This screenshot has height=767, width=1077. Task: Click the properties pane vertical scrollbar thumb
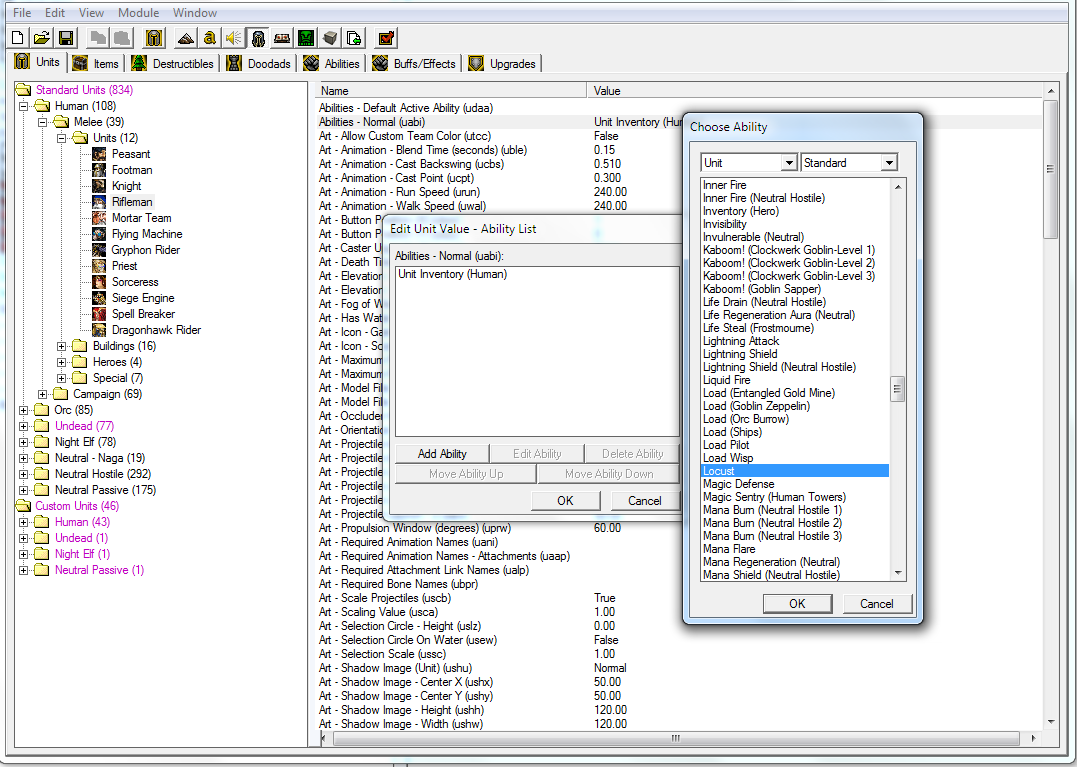1050,169
